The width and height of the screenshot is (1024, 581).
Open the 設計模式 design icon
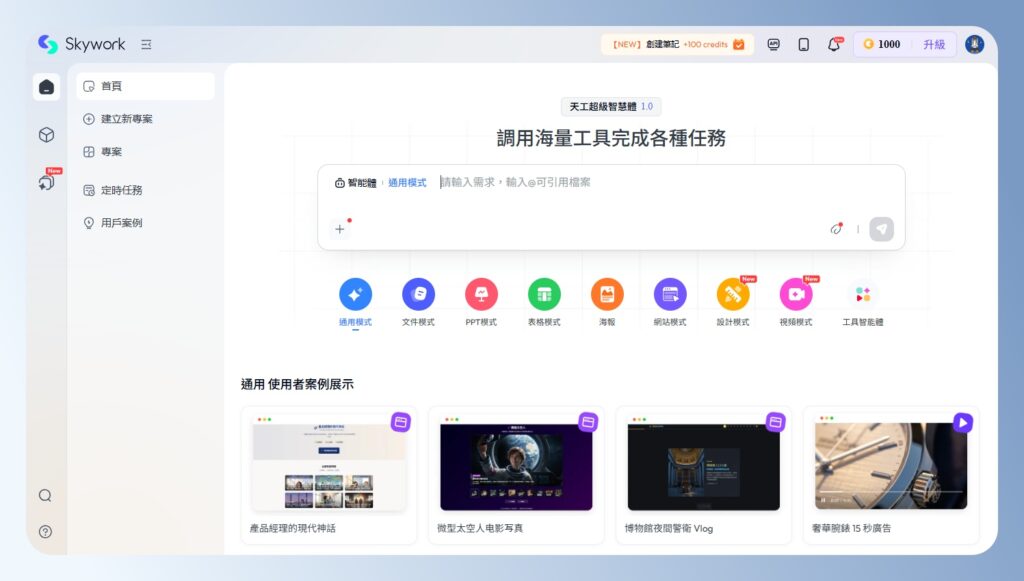tap(733, 293)
